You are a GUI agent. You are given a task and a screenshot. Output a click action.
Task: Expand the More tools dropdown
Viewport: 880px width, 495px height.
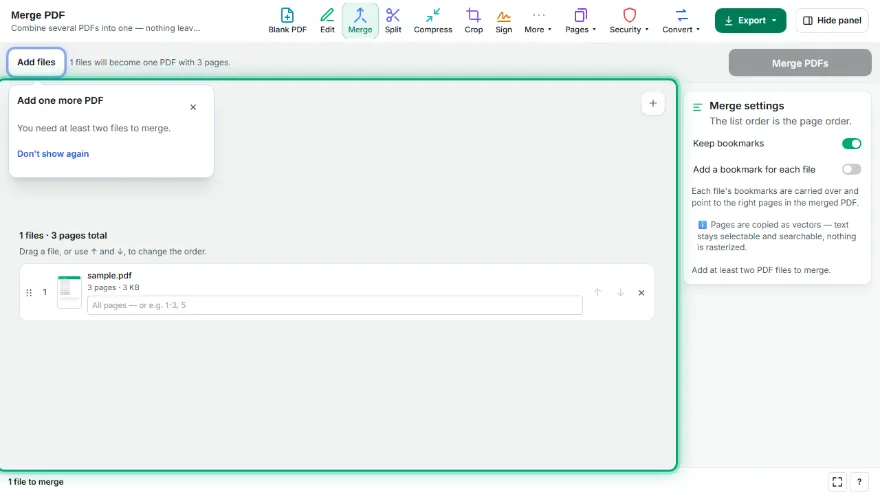pos(538,21)
